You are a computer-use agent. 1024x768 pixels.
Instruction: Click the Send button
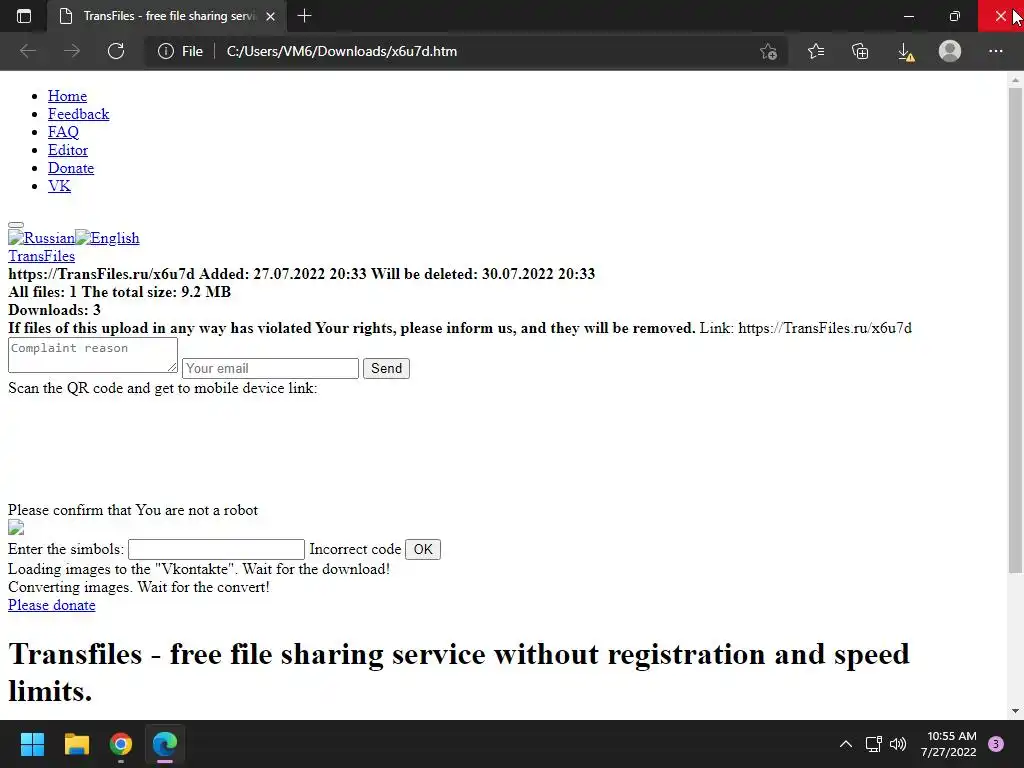[387, 368]
